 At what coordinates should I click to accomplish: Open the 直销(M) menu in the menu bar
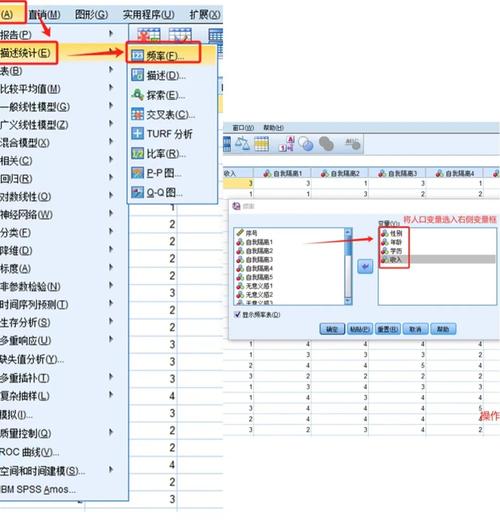[44, 14]
